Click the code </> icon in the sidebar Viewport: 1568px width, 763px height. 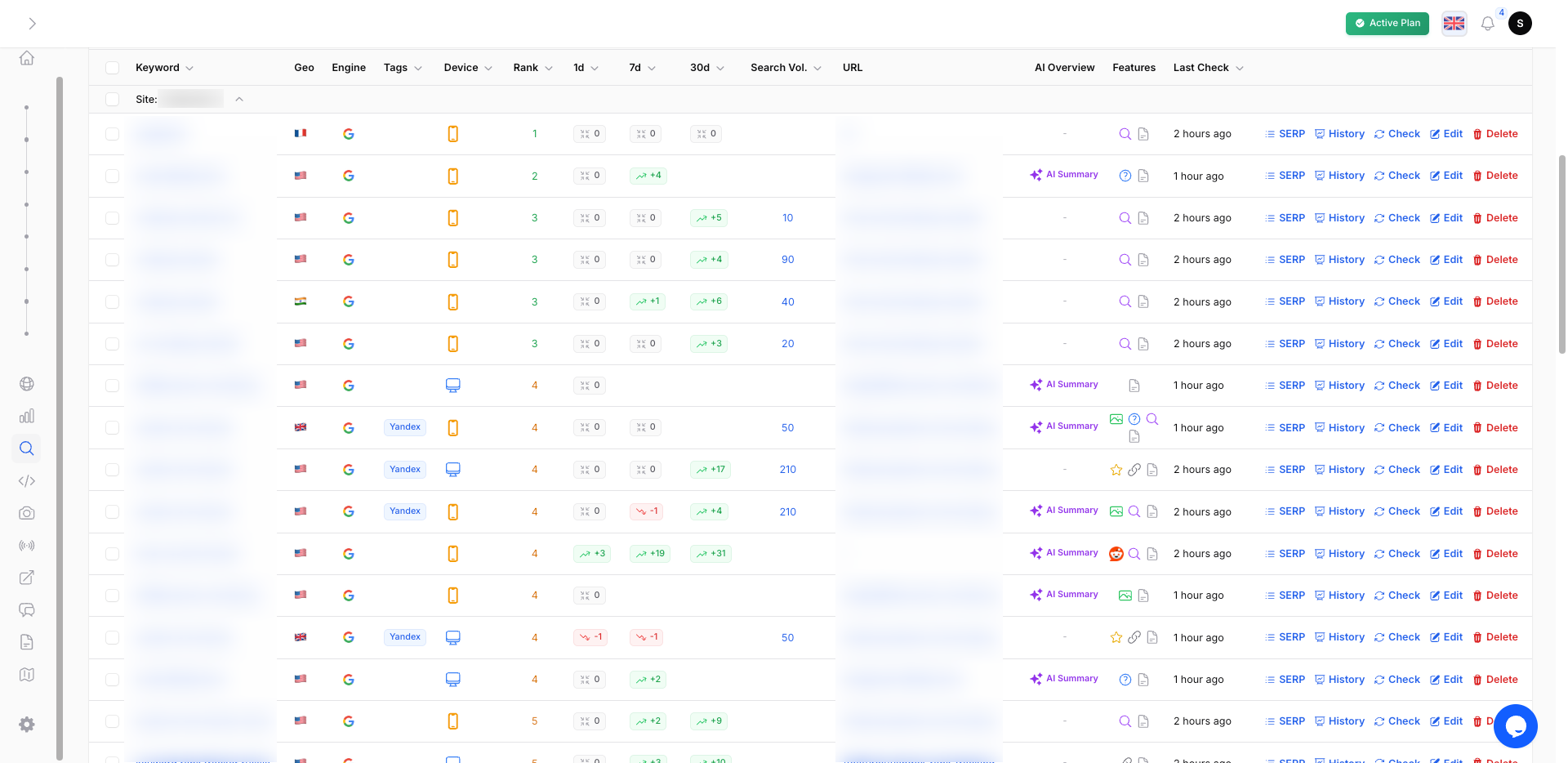(x=26, y=480)
